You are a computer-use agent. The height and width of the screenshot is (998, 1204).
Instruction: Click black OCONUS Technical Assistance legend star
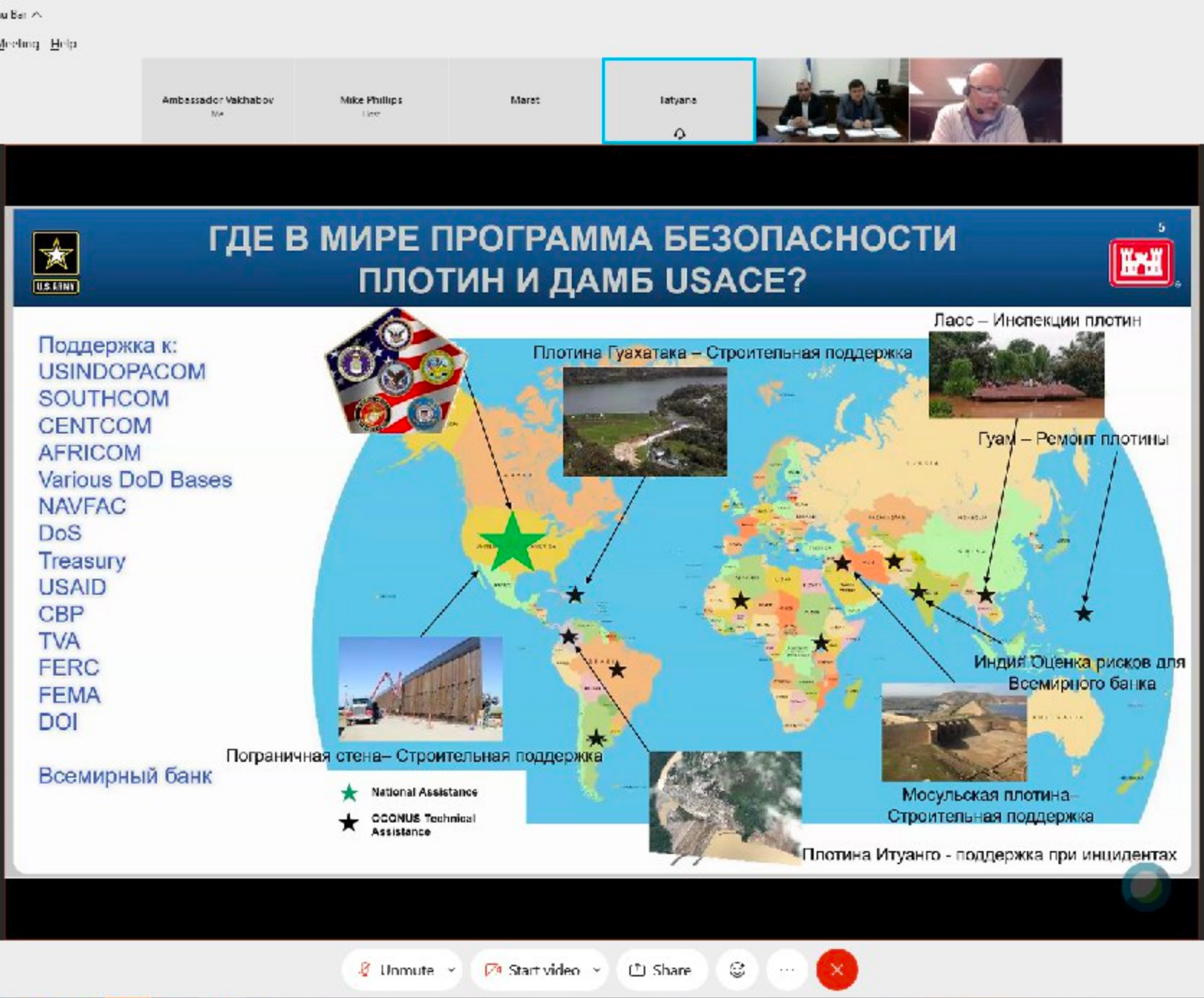click(349, 822)
